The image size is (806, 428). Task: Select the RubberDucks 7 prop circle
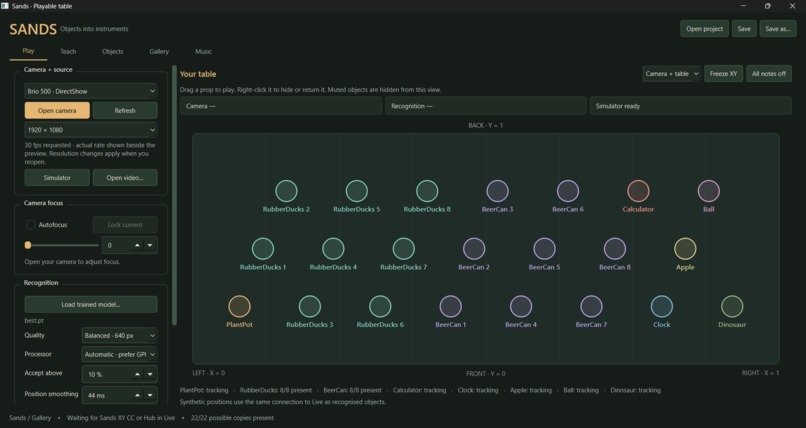(x=404, y=249)
